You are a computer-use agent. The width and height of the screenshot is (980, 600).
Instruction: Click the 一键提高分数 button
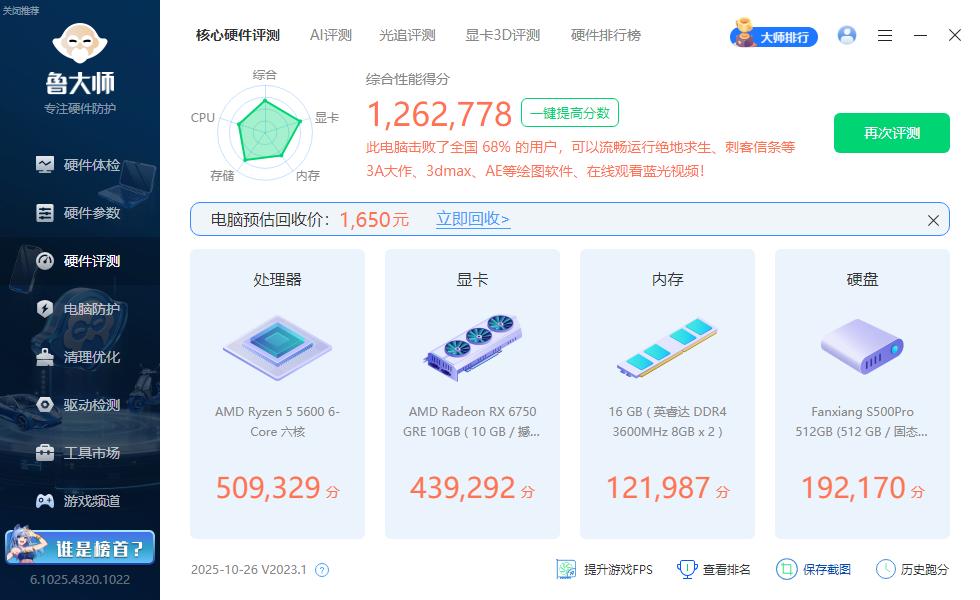(569, 113)
